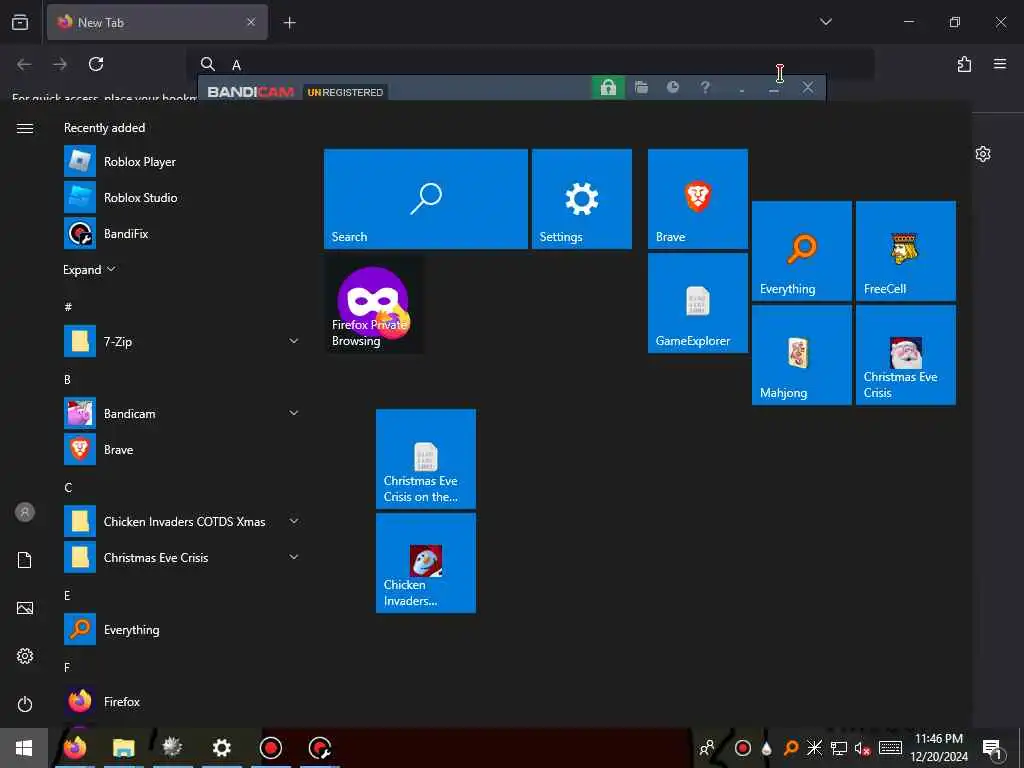Open the notification center icon

(x=993, y=748)
